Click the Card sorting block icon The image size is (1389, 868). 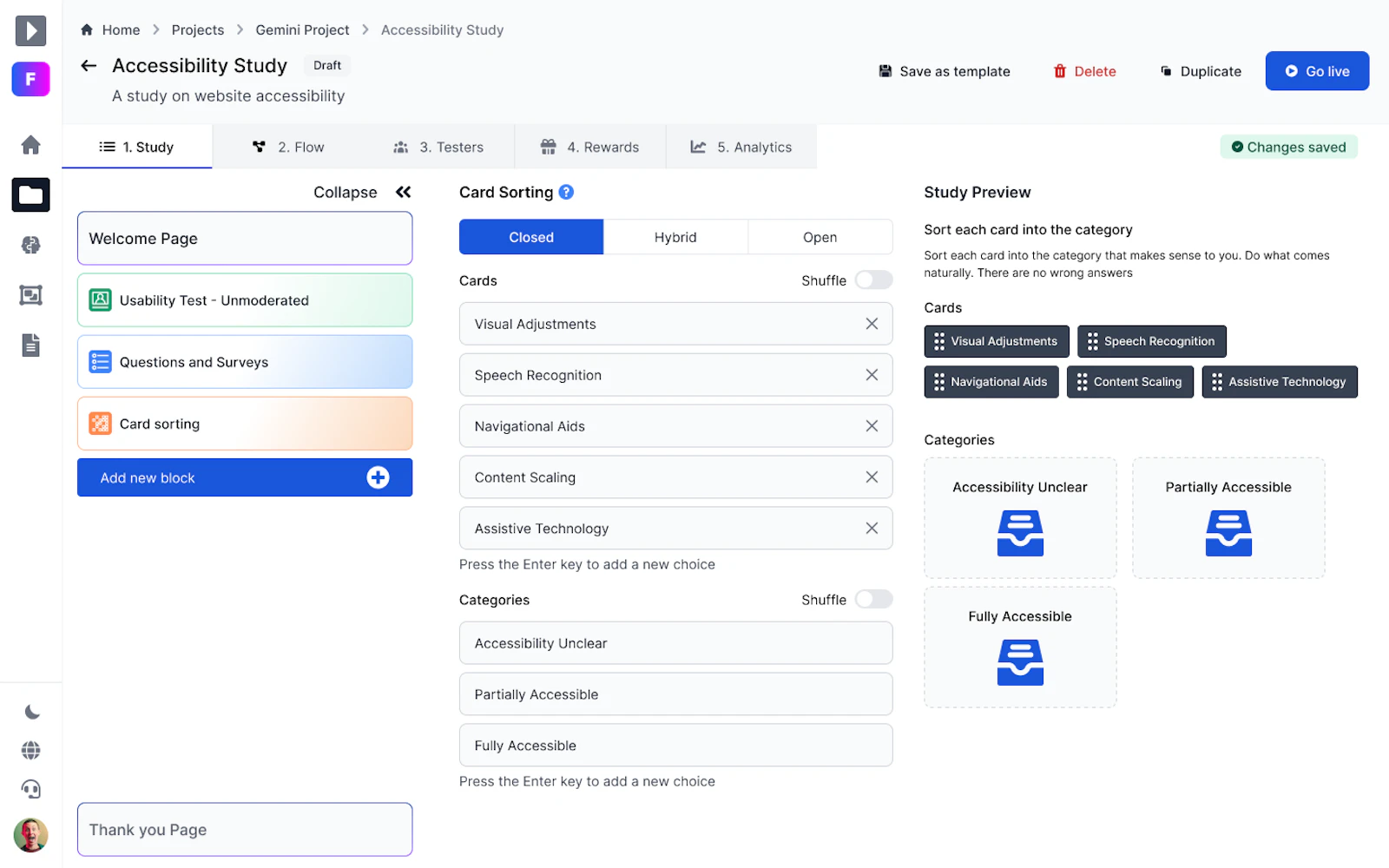click(101, 424)
